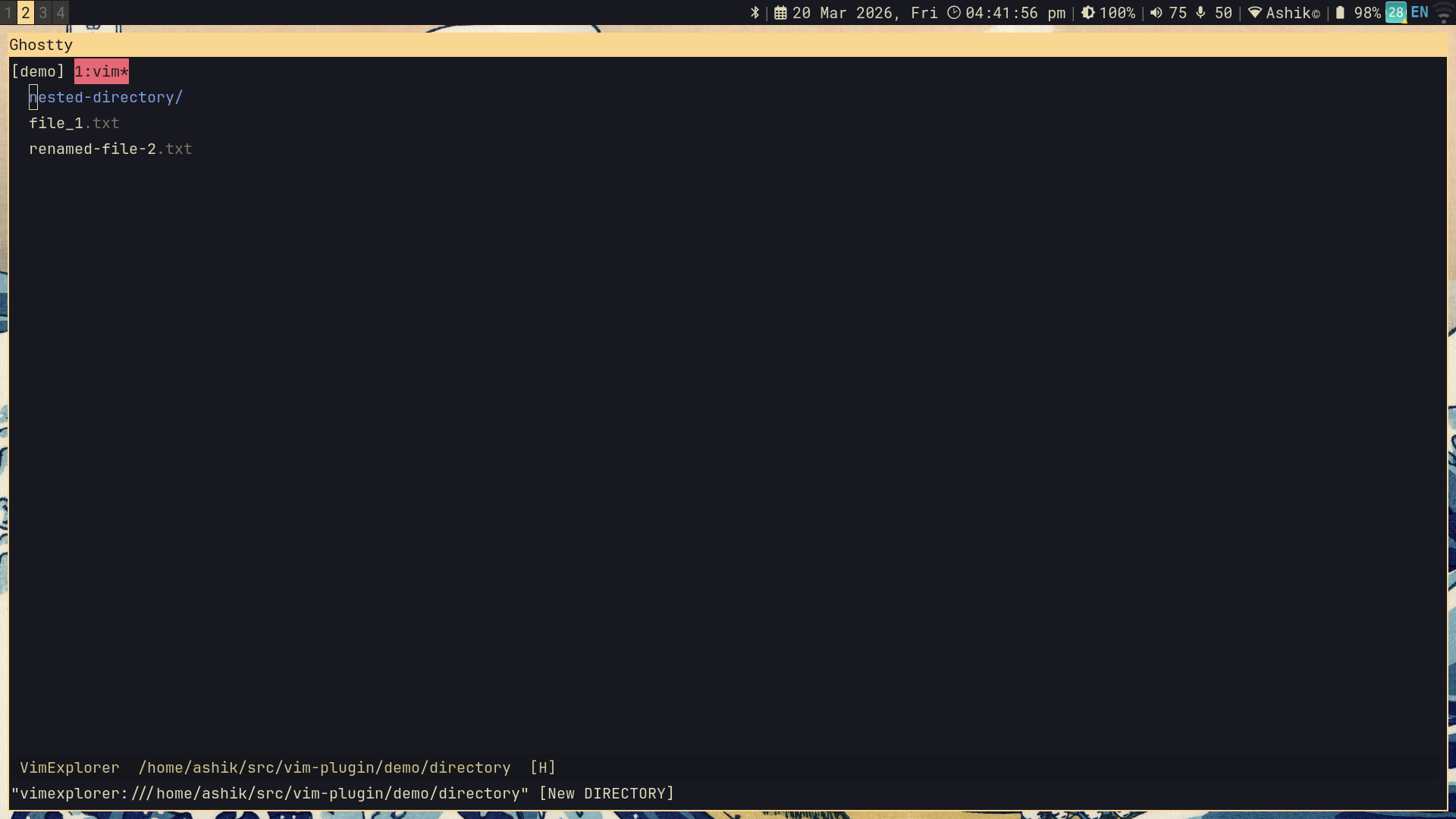Switch to workspace 3
The height and width of the screenshot is (819, 1456).
[43, 13]
